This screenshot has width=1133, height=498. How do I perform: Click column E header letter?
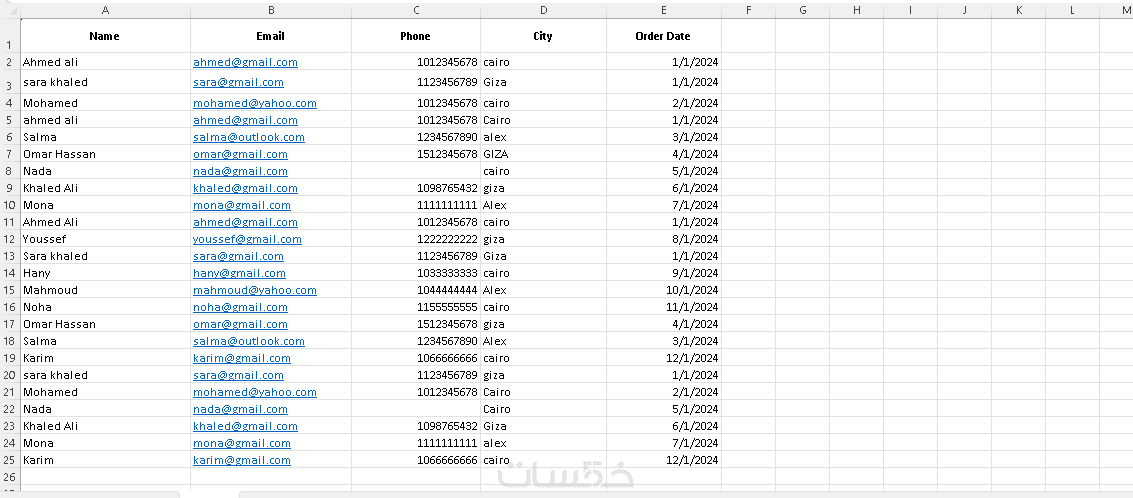pyautogui.click(x=663, y=10)
